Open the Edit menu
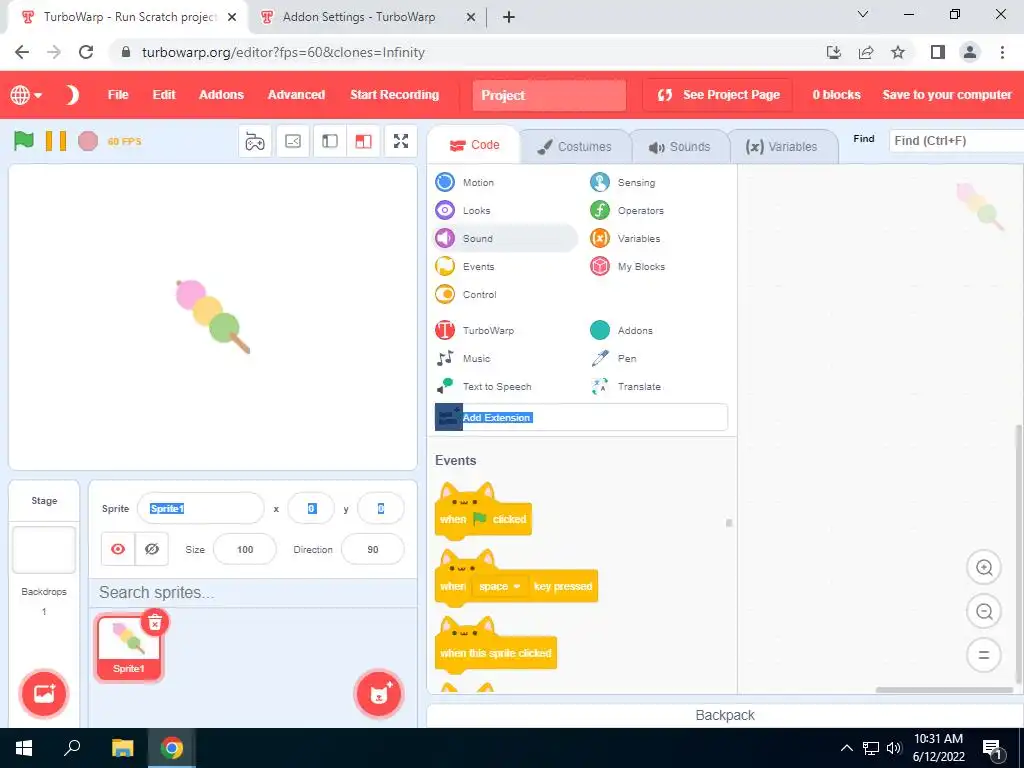 (x=164, y=95)
